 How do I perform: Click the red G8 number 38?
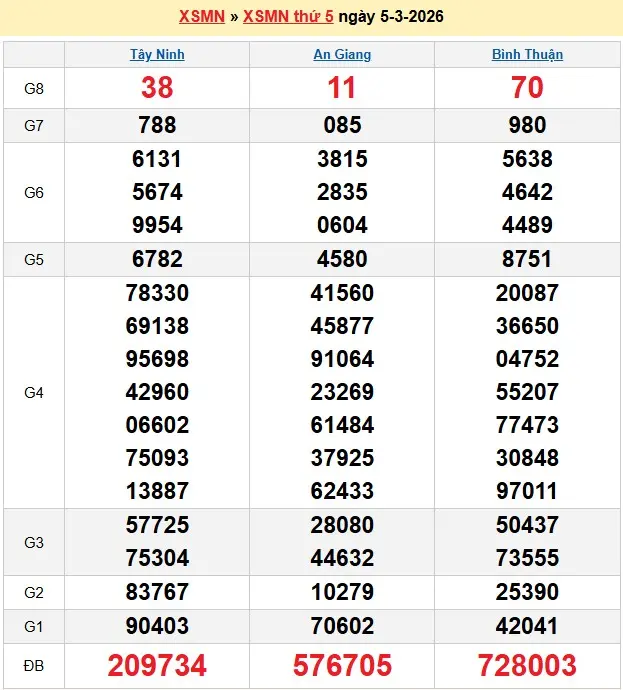point(157,88)
